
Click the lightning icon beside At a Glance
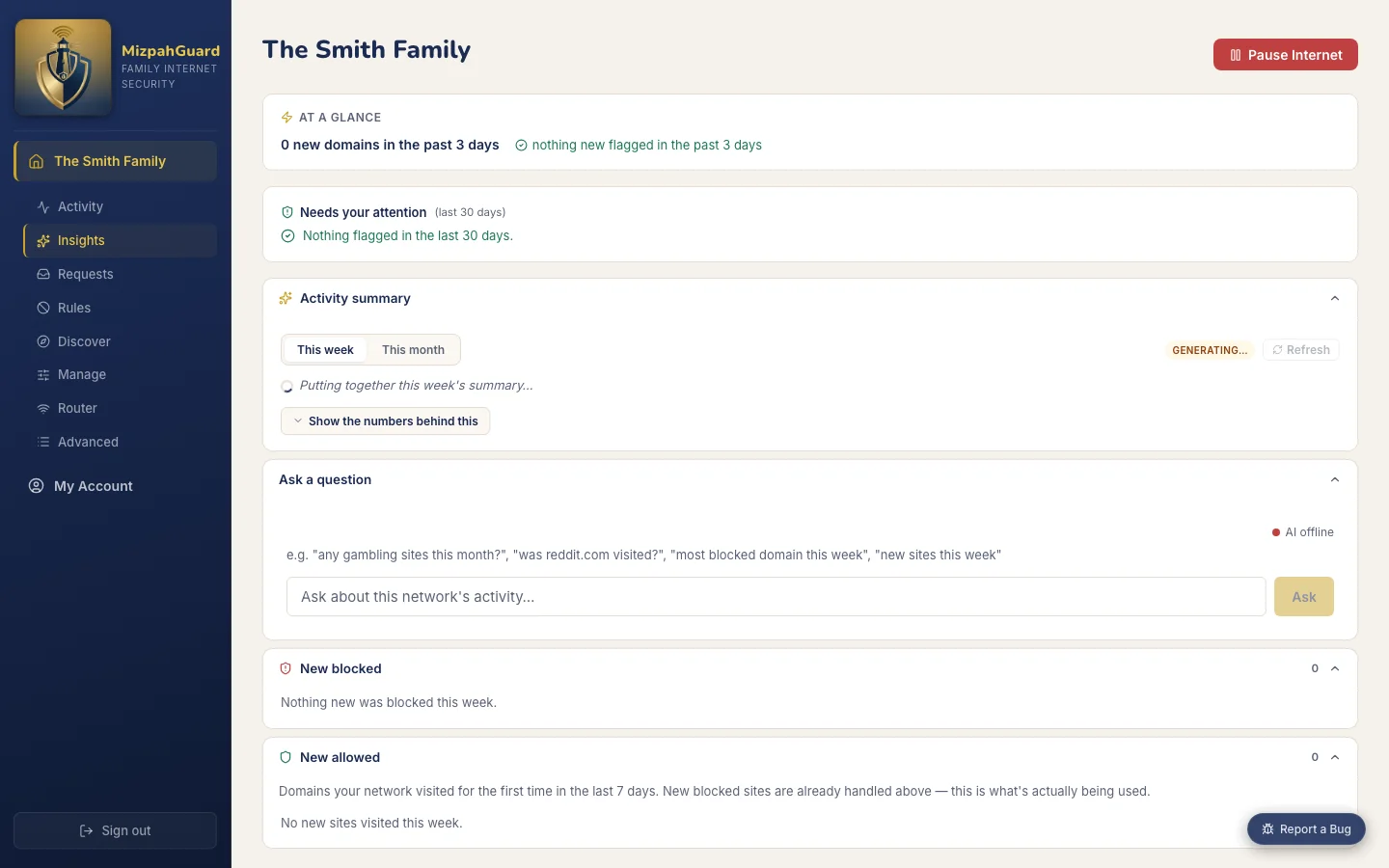point(286,118)
